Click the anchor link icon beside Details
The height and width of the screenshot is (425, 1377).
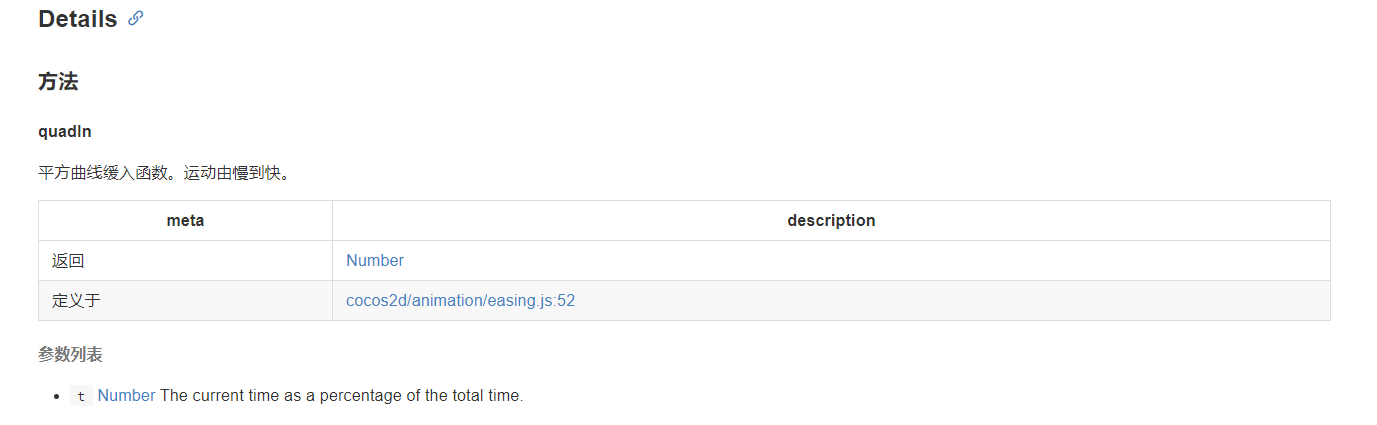point(136,18)
